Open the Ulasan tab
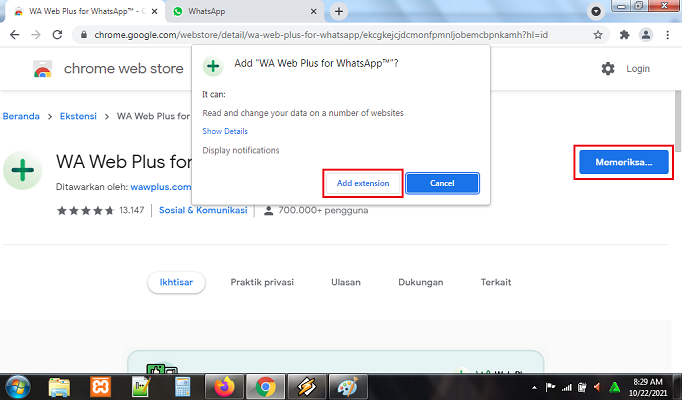682x400 pixels. (346, 282)
